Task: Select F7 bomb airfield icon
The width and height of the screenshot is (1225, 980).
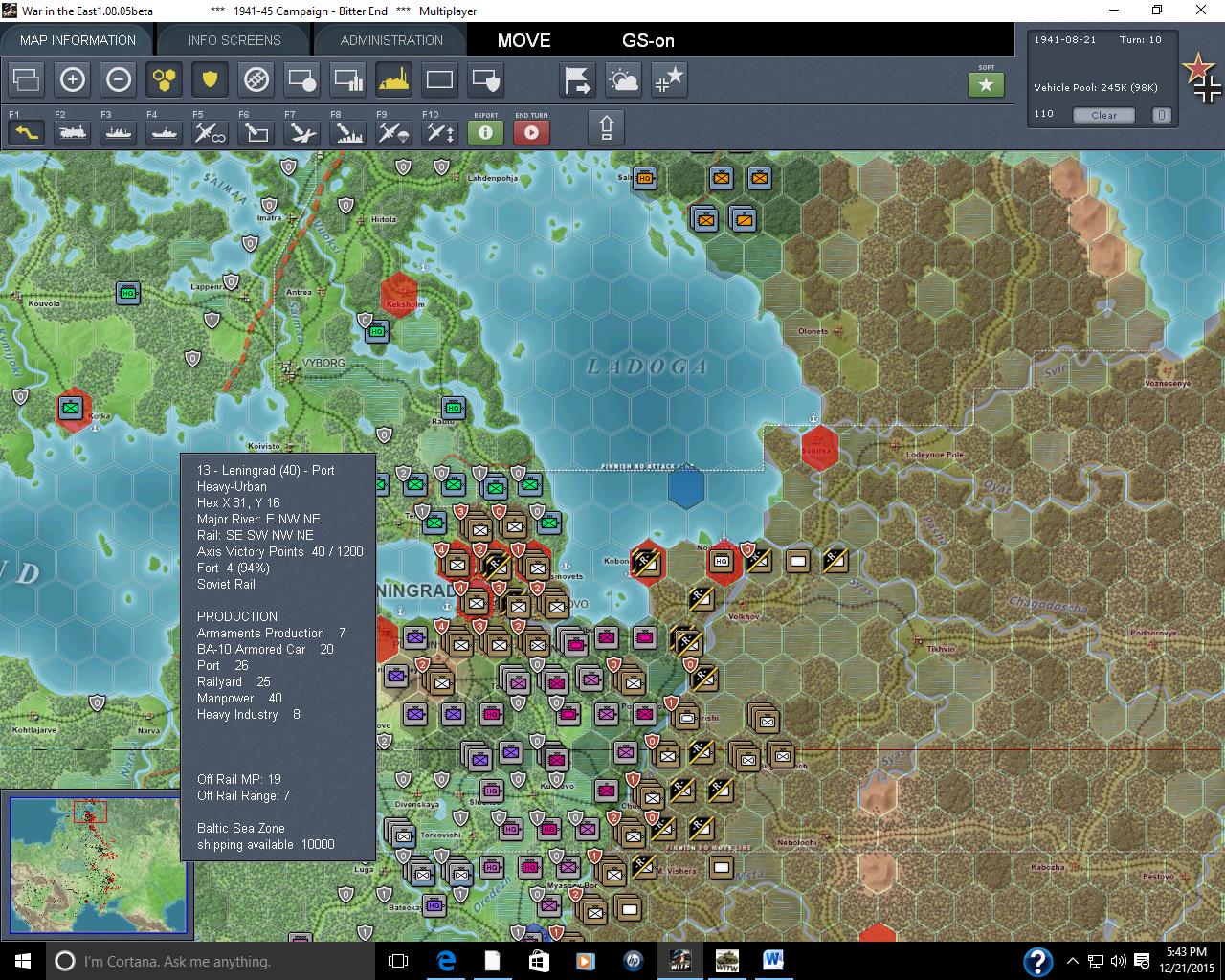Action: pyautogui.click(x=301, y=131)
